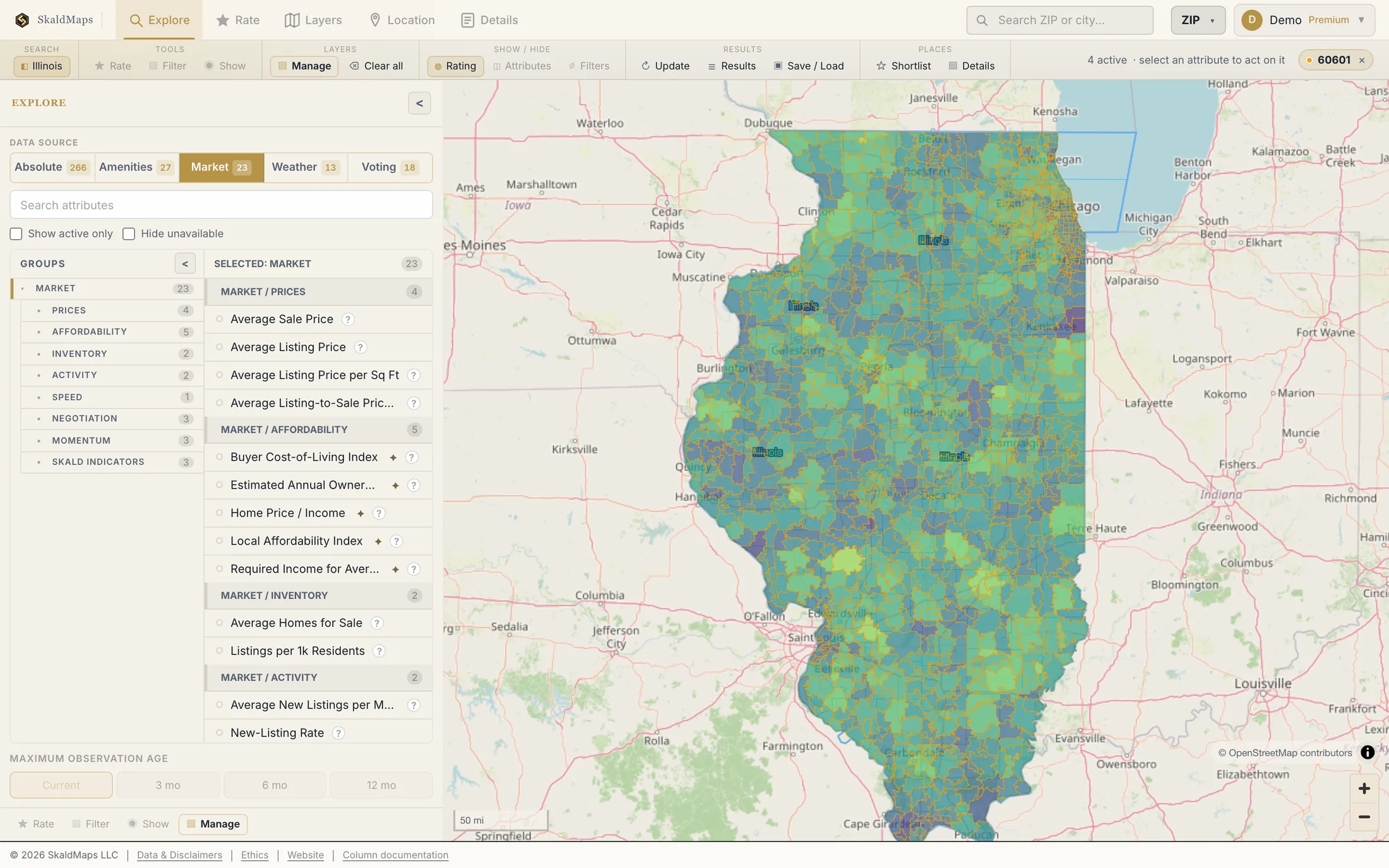Viewport: 1389px width, 868px height.
Task: Open the Demo Premium account menu
Action: (1304, 20)
